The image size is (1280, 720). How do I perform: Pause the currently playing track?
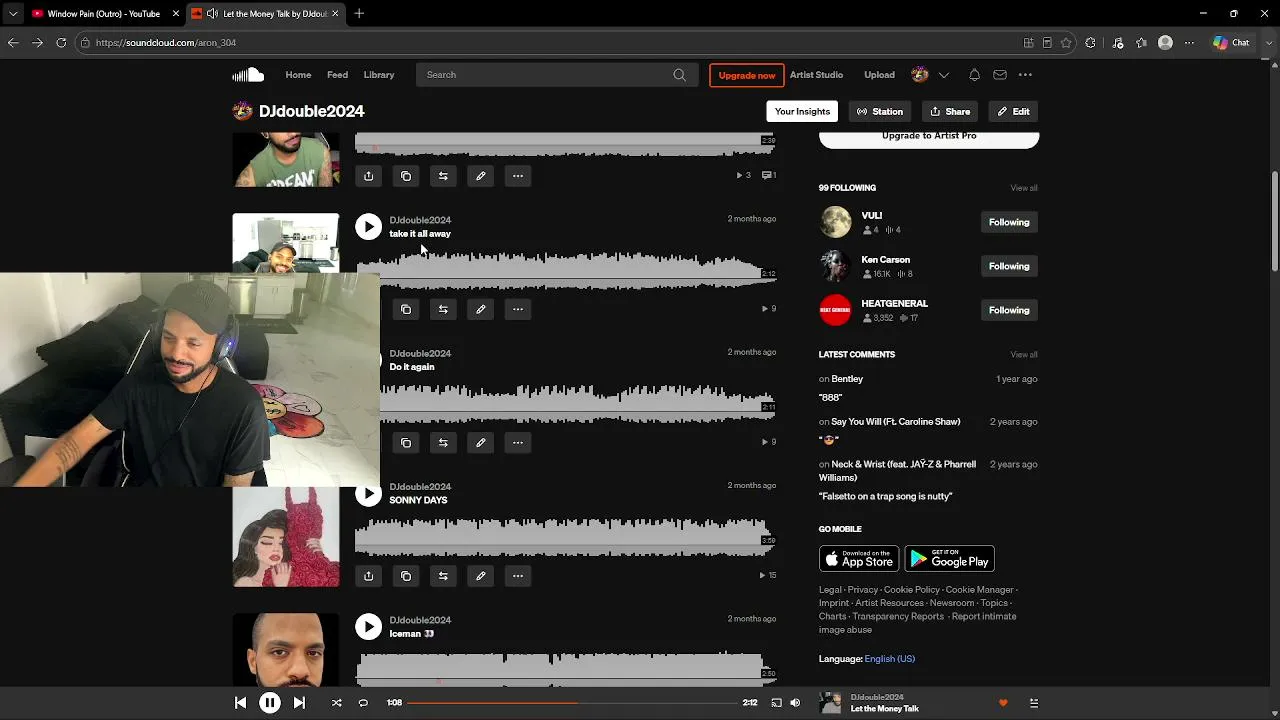point(270,703)
